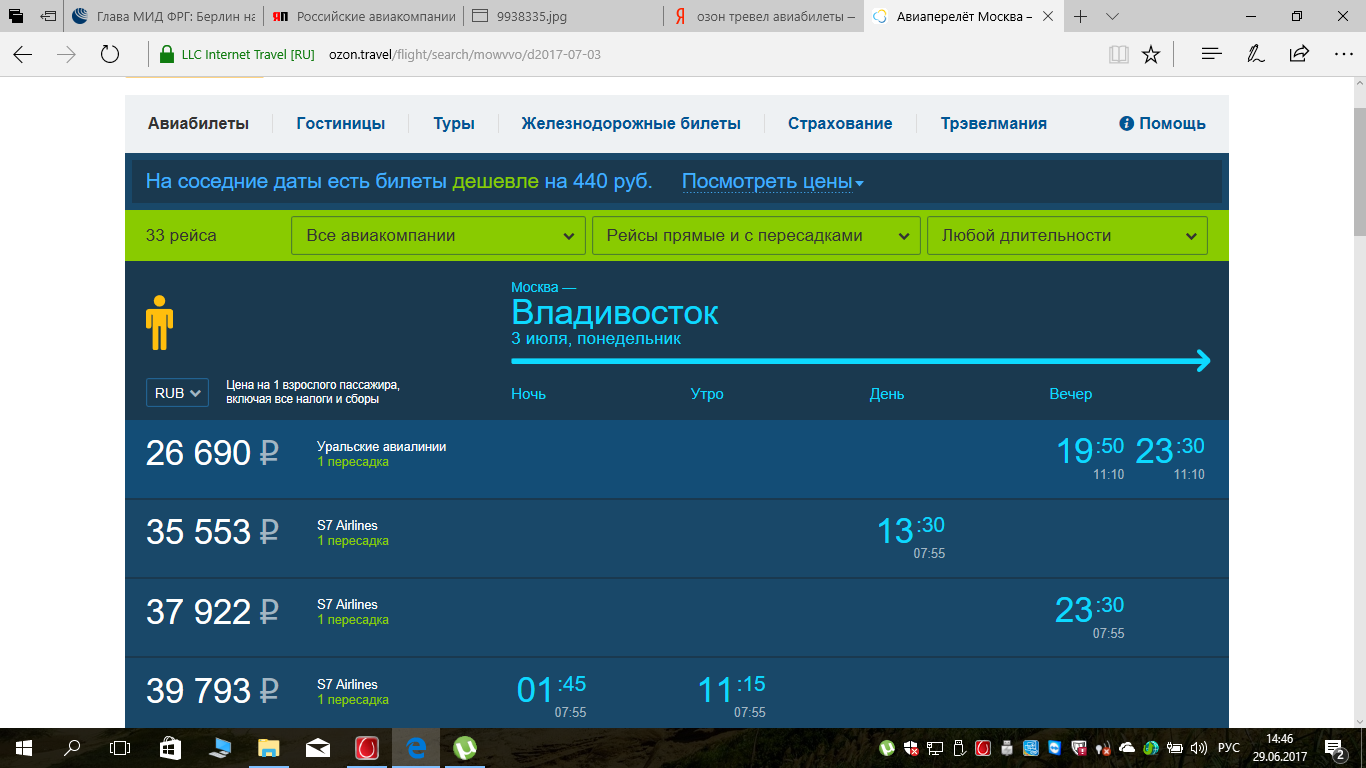Refresh the ozon.travel page

click(x=110, y=54)
